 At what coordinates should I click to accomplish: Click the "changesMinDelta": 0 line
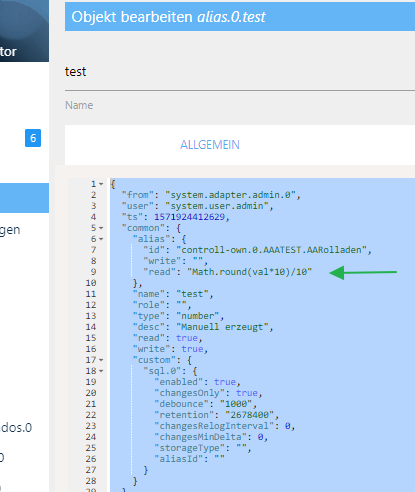pyautogui.click(x=211, y=437)
